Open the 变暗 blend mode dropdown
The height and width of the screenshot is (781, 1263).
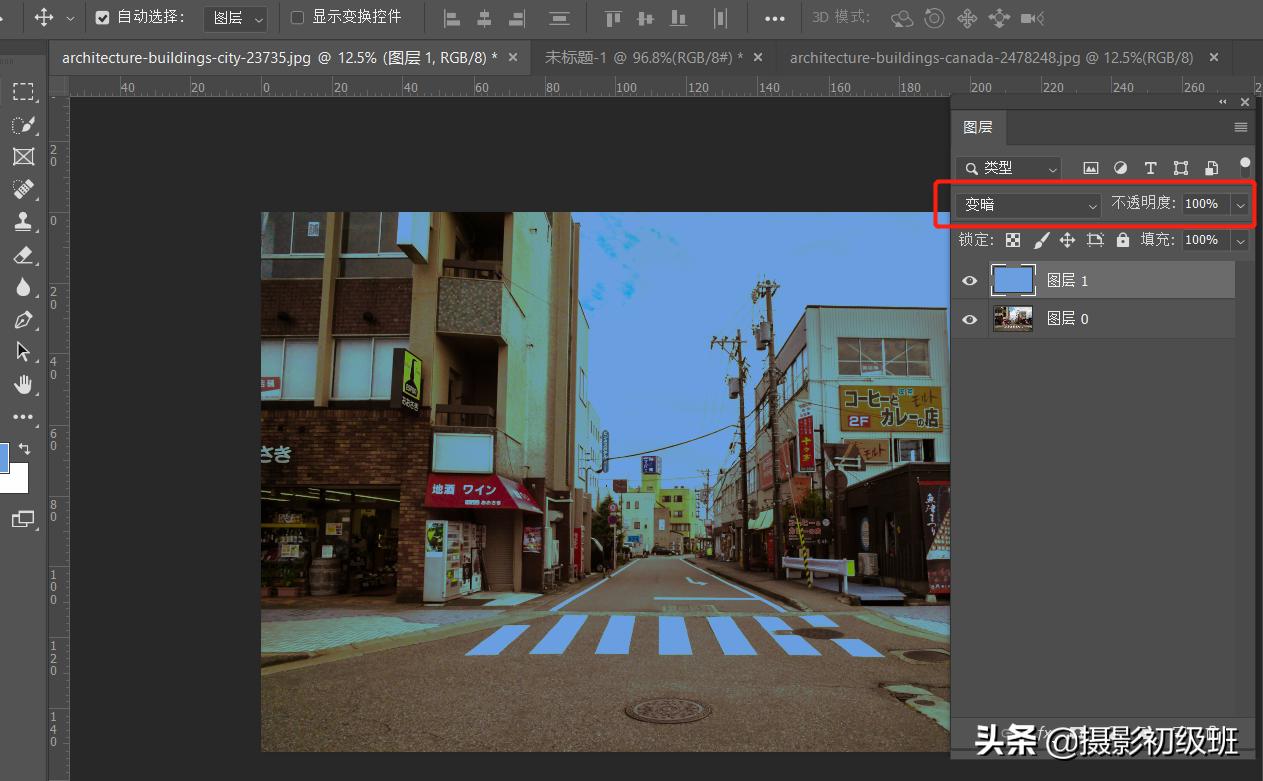1027,204
